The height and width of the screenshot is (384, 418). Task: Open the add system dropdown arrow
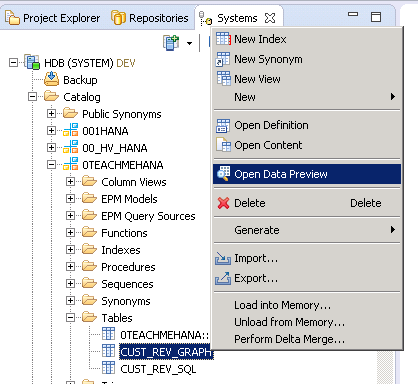[x=189, y=43]
